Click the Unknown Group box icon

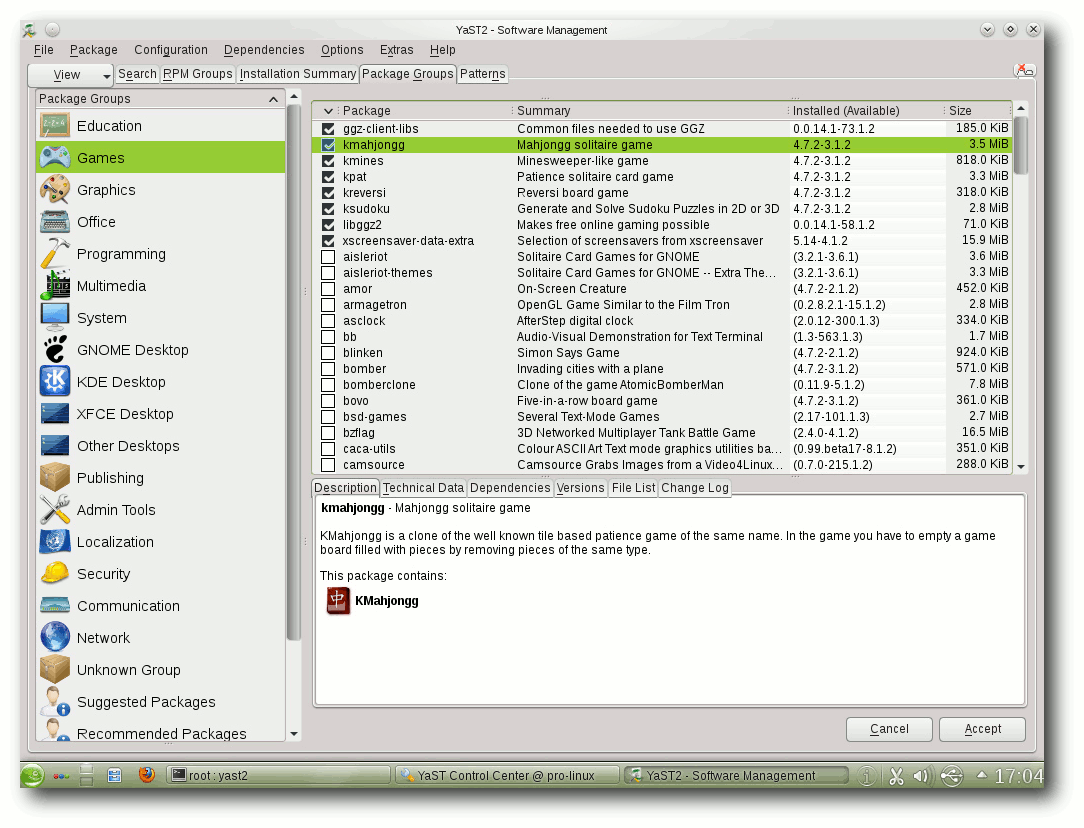click(x=55, y=670)
